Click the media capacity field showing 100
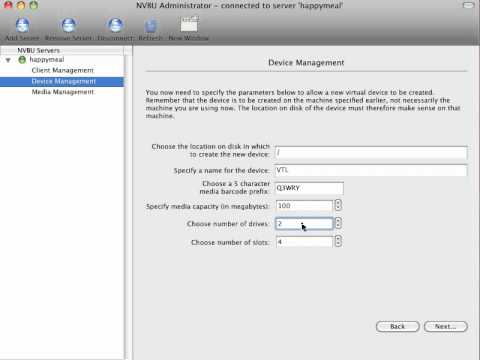This screenshot has height=360, width=480. click(x=304, y=206)
